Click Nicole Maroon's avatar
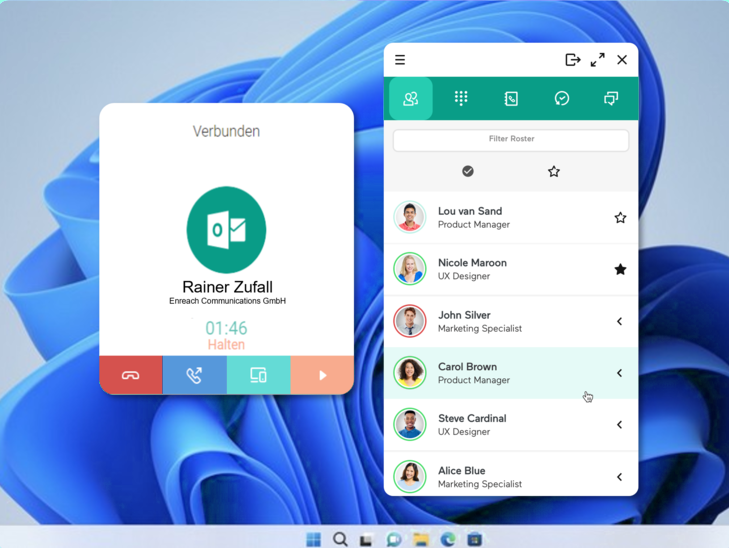729x548 pixels. tap(410, 269)
